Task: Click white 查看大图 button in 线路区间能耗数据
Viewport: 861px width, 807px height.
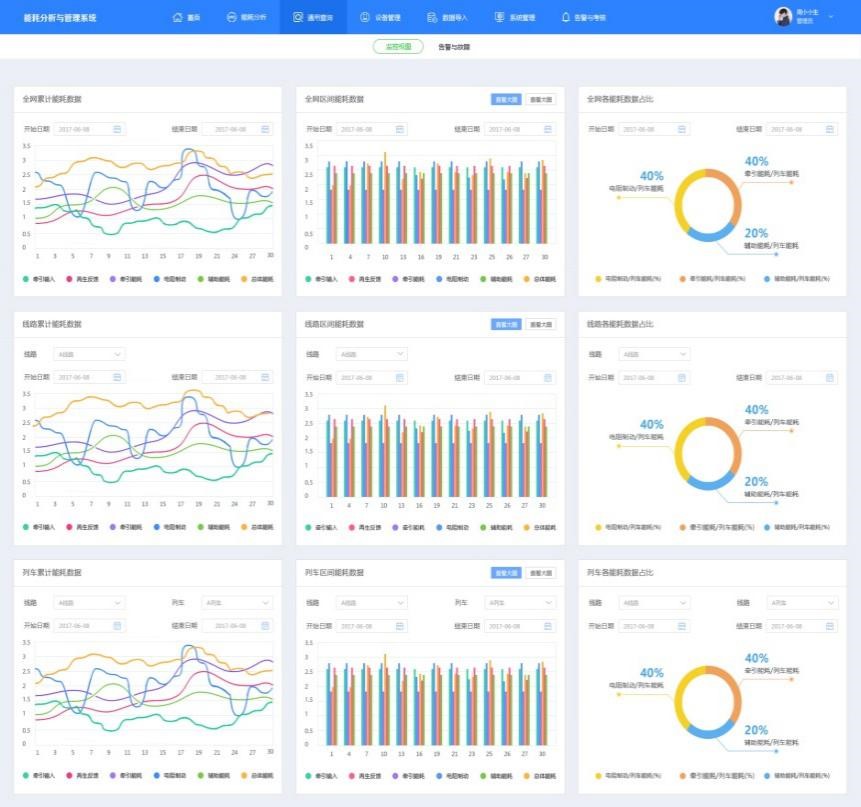Action: [x=541, y=324]
